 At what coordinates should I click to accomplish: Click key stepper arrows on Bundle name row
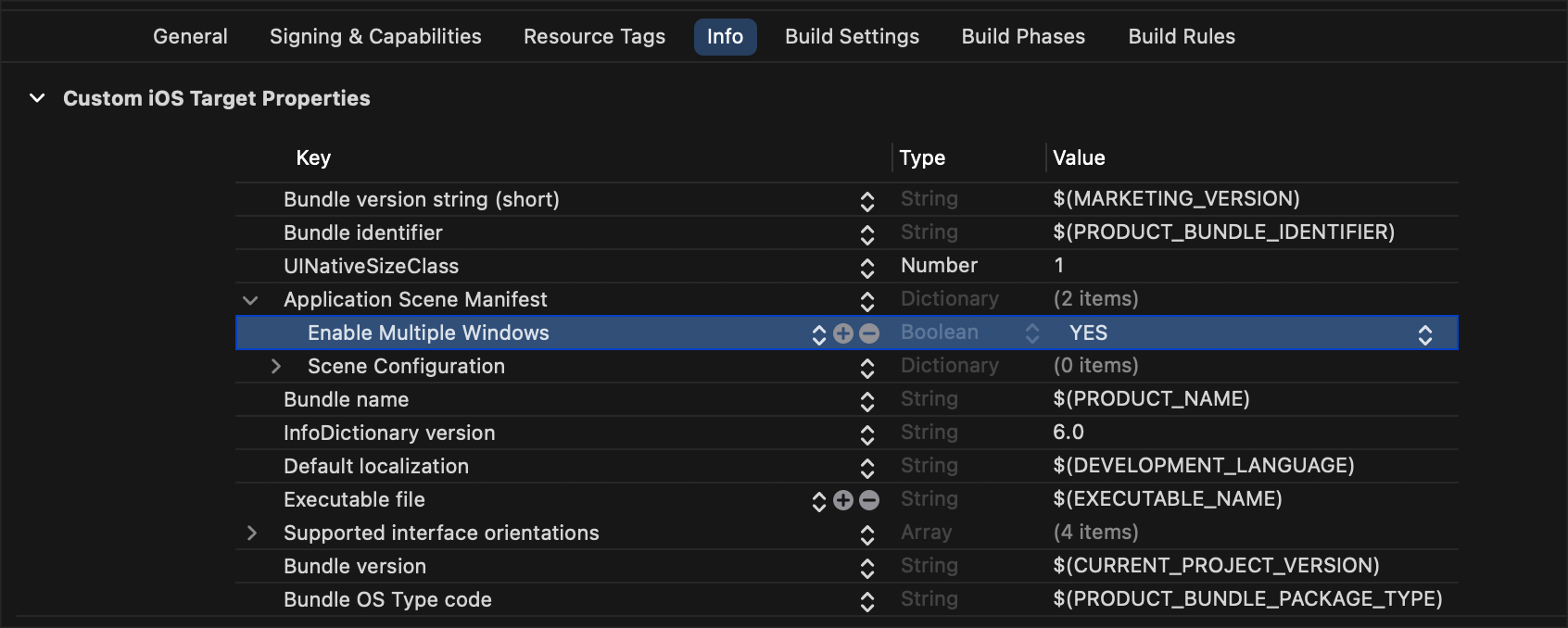click(867, 401)
